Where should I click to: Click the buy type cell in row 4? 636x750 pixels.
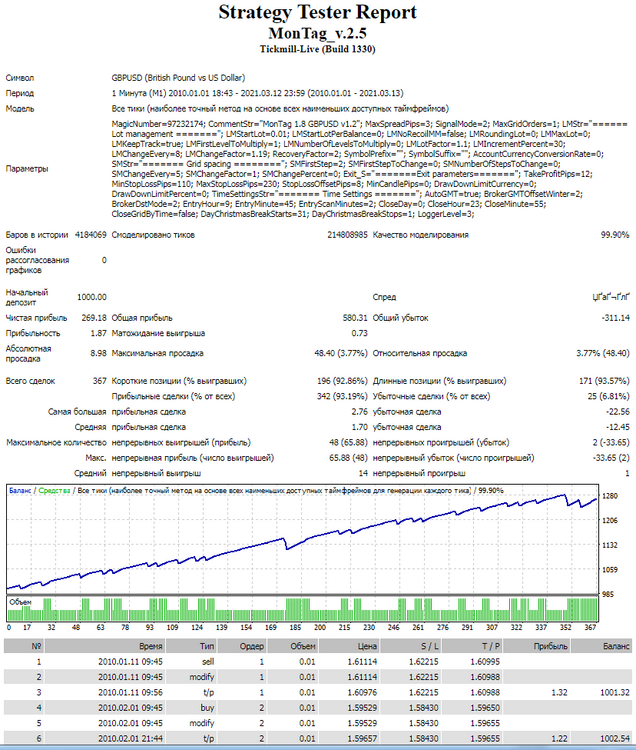click(208, 707)
